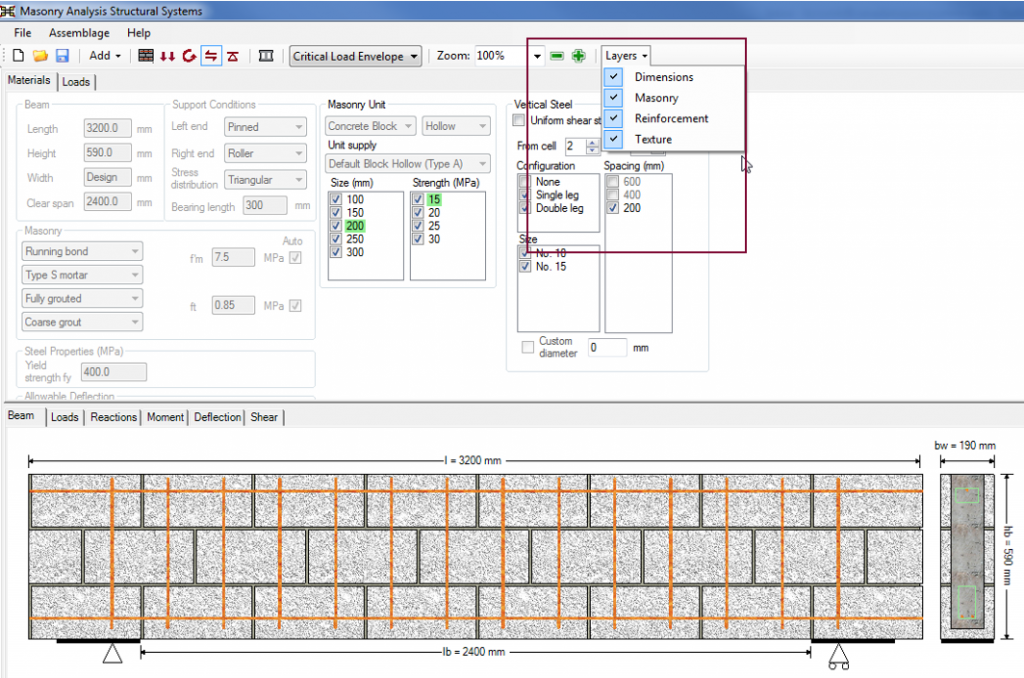Create a new file

tap(17, 56)
